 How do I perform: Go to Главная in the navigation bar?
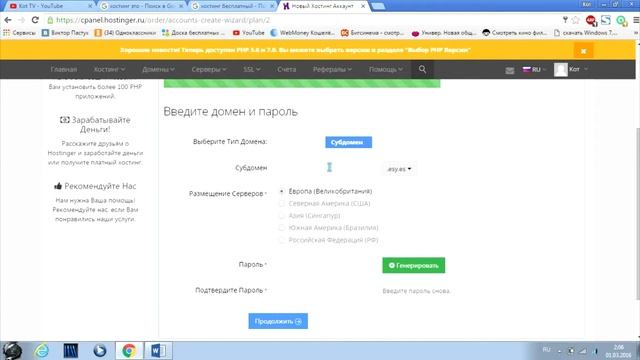pyautogui.click(x=64, y=69)
